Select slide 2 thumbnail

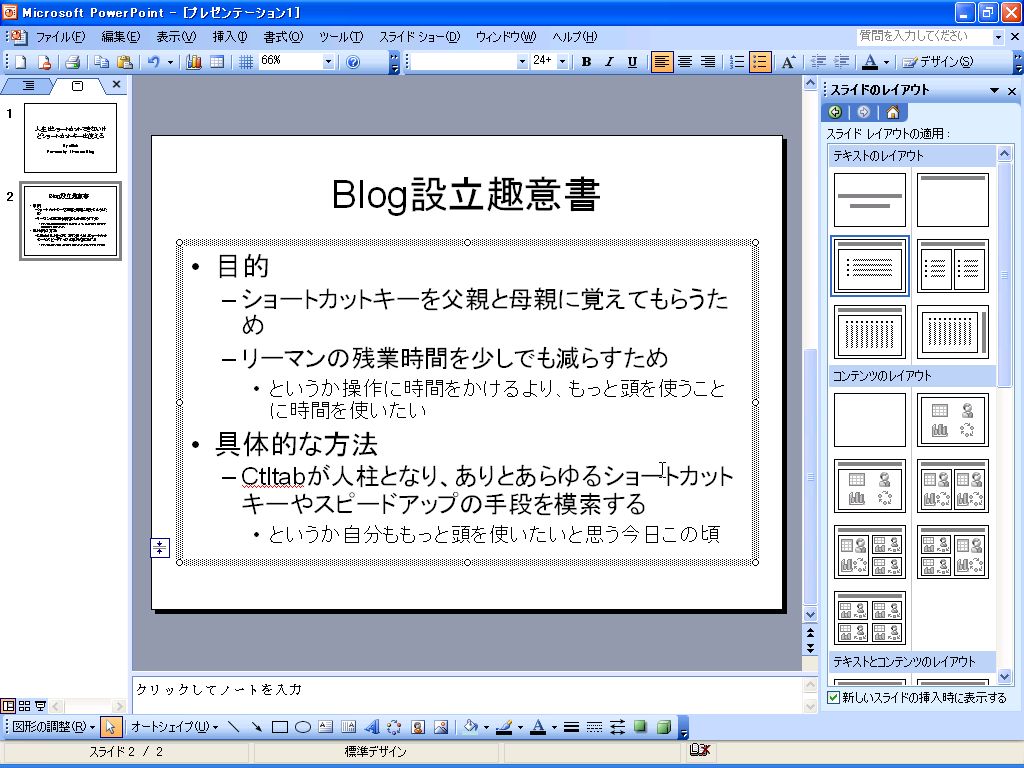click(71, 221)
